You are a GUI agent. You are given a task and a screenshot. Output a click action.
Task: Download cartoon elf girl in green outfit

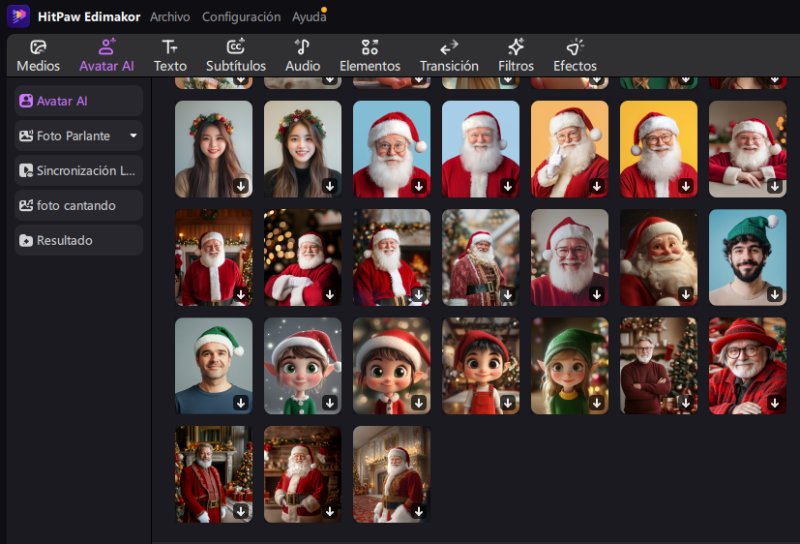[330, 403]
